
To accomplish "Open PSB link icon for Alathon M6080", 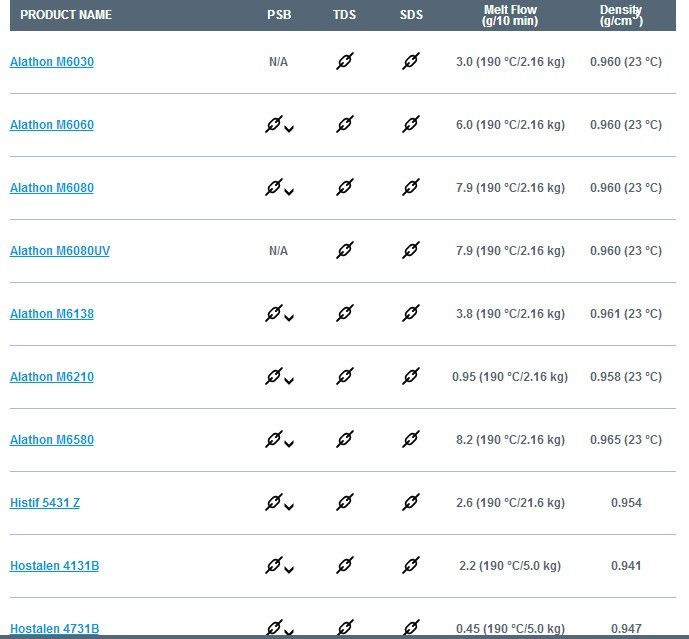I will (x=274, y=187).
